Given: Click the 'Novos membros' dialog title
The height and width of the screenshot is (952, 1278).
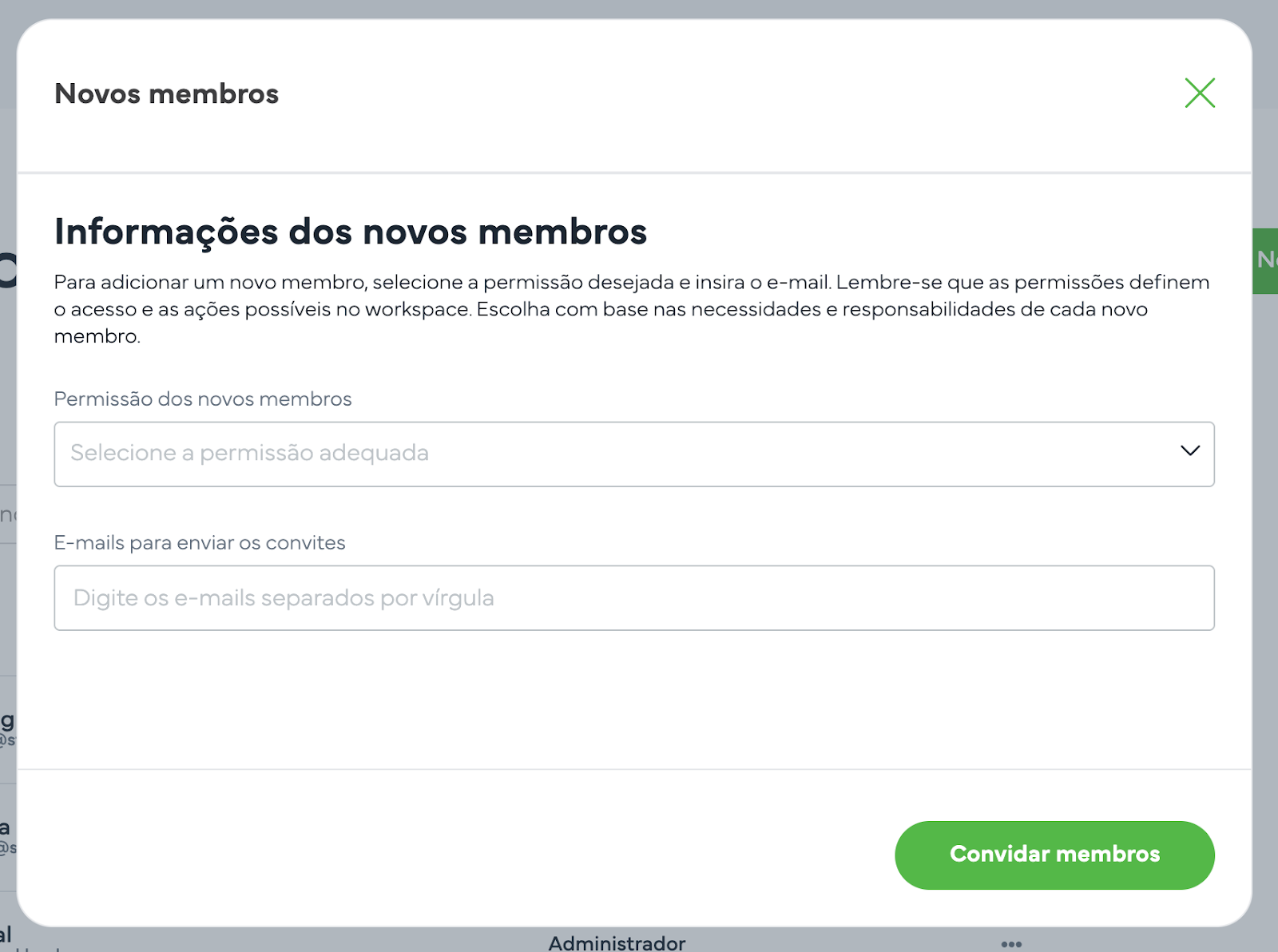Looking at the screenshot, I should point(166,94).
